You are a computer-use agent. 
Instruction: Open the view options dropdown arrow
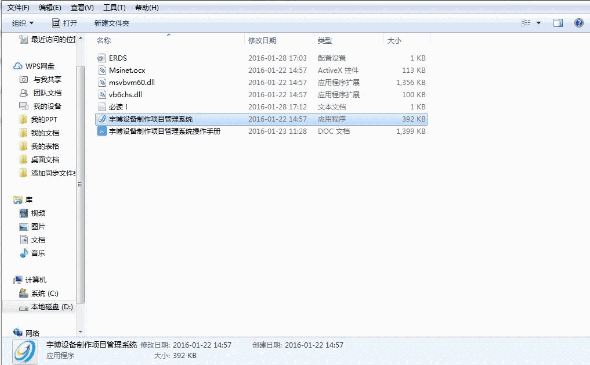point(538,23)
